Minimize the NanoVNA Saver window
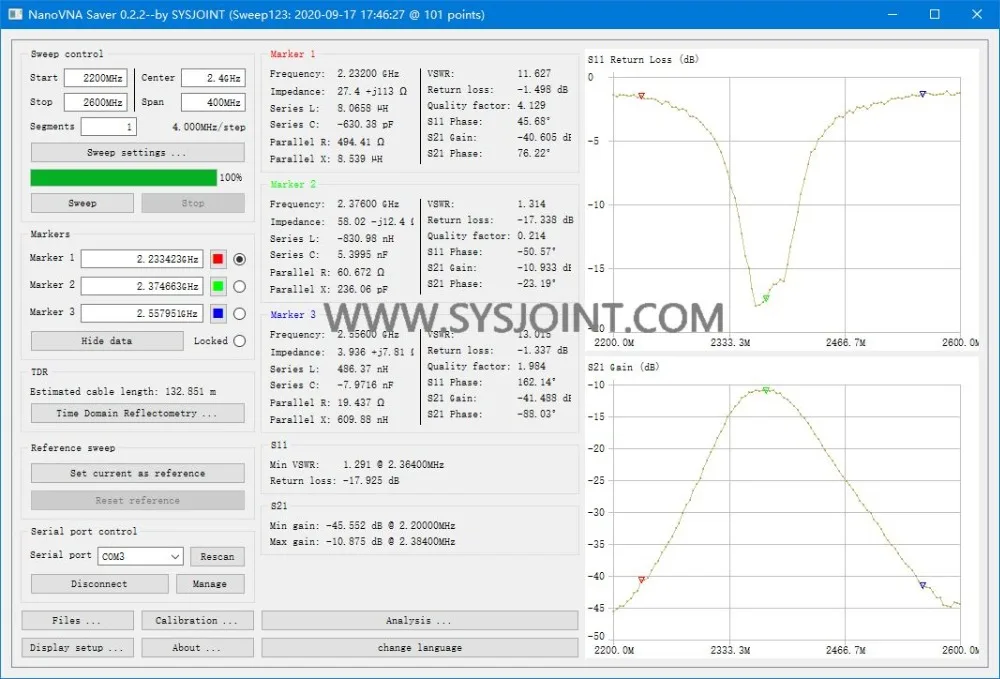The width and height of the screenshot is (1000, 679). pyautogui.click(x=892, y=14)
